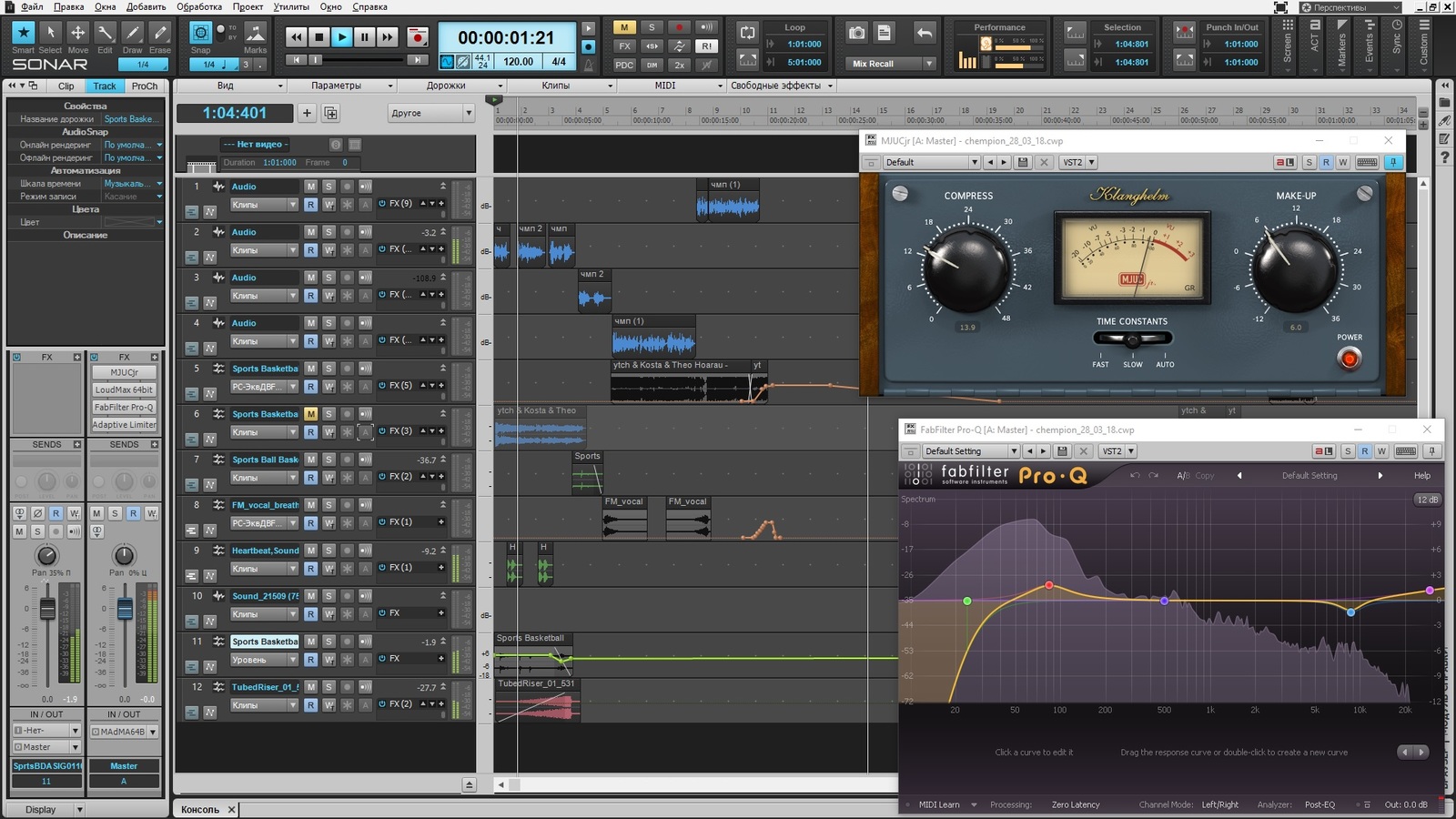Select the Smart tool
Viewport: 1456px width, 819px height.
(23, 32)
